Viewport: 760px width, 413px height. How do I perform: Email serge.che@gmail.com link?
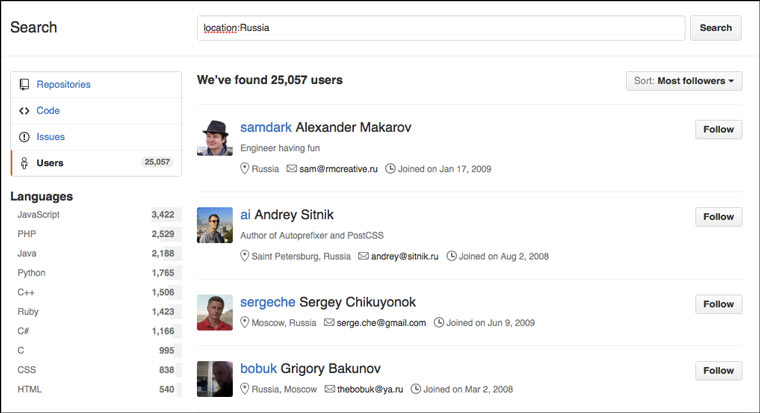(x=381, y=323)
